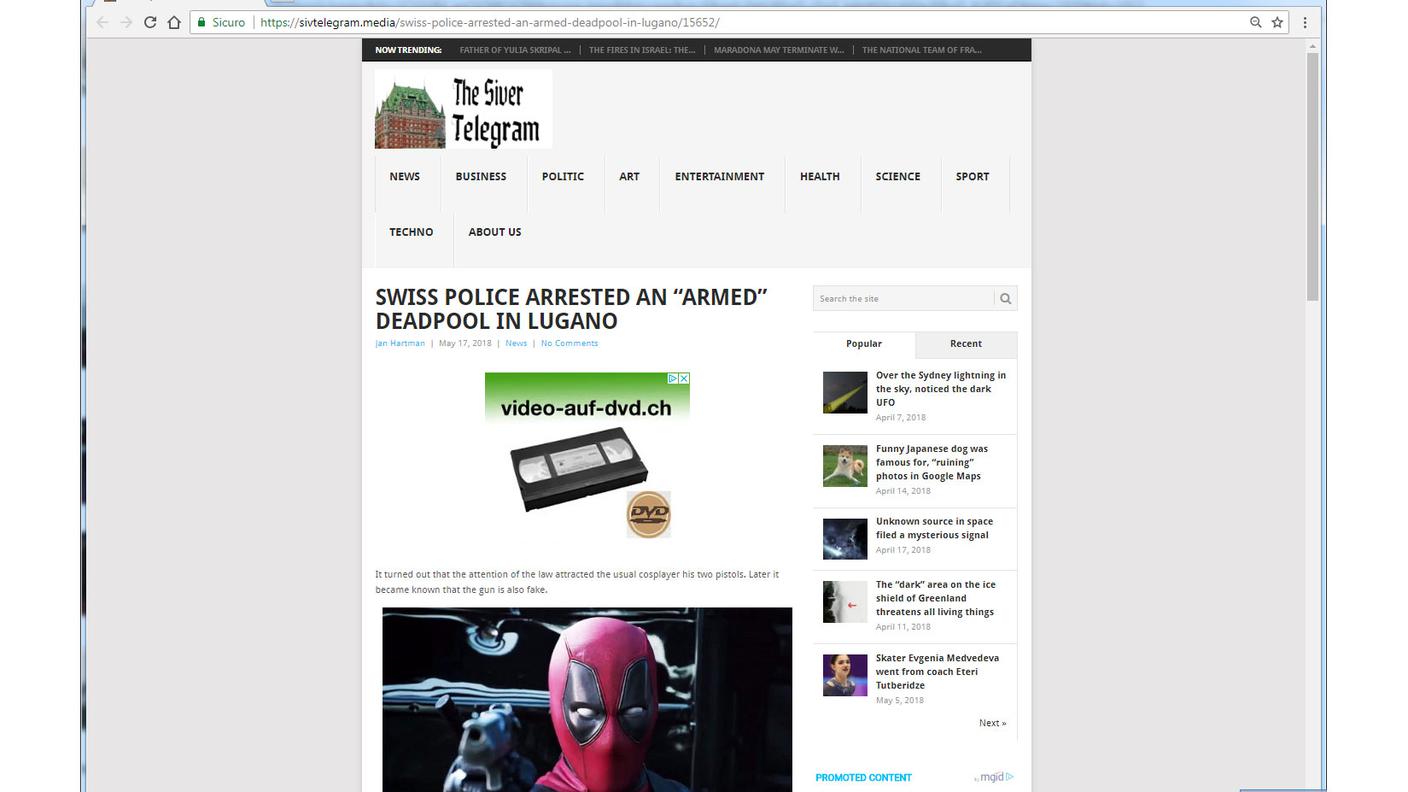Open the zoom magnifier icon in address bar

tap(1256, 22)
